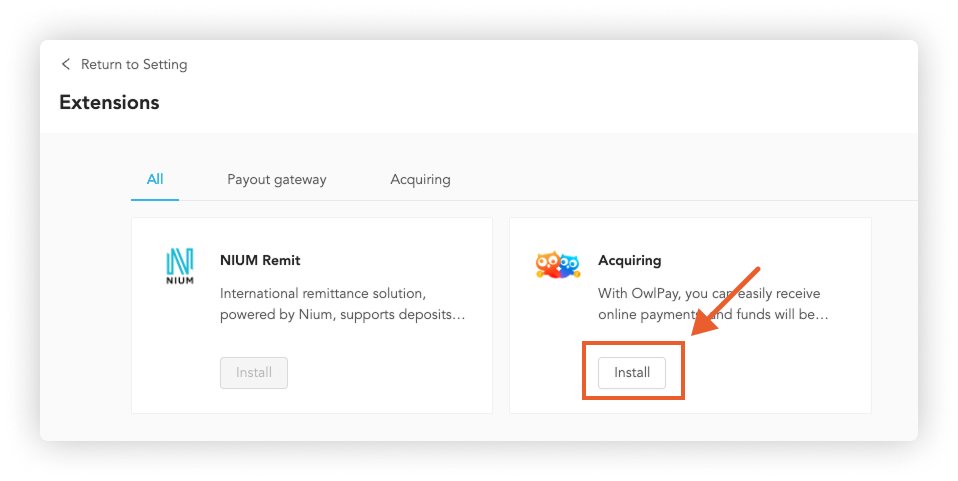Click the back chevron arrow icon
The width and height of the screenshot is (958, 481).
66,65
